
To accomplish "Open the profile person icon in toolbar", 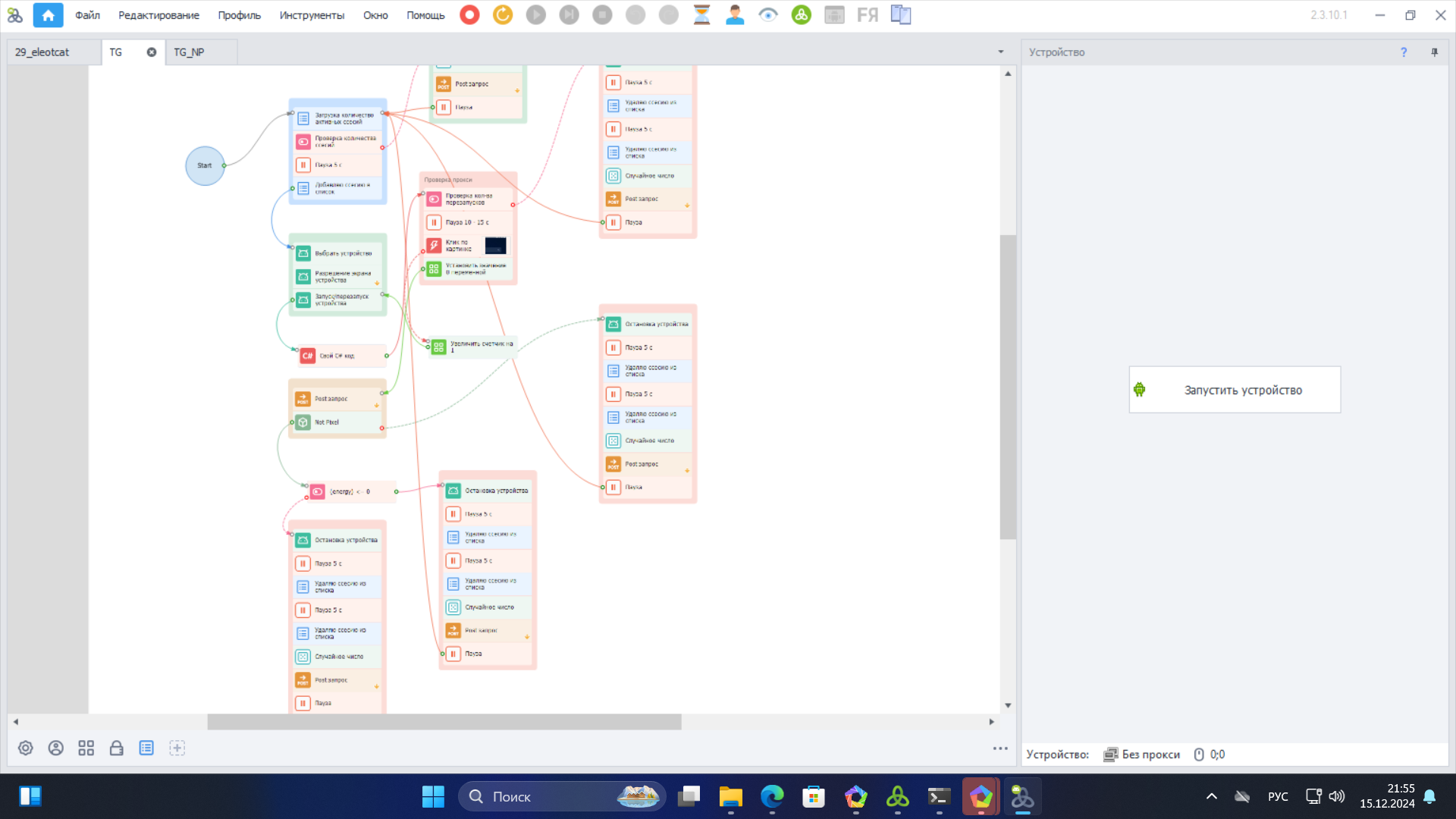I will point(735,15).
